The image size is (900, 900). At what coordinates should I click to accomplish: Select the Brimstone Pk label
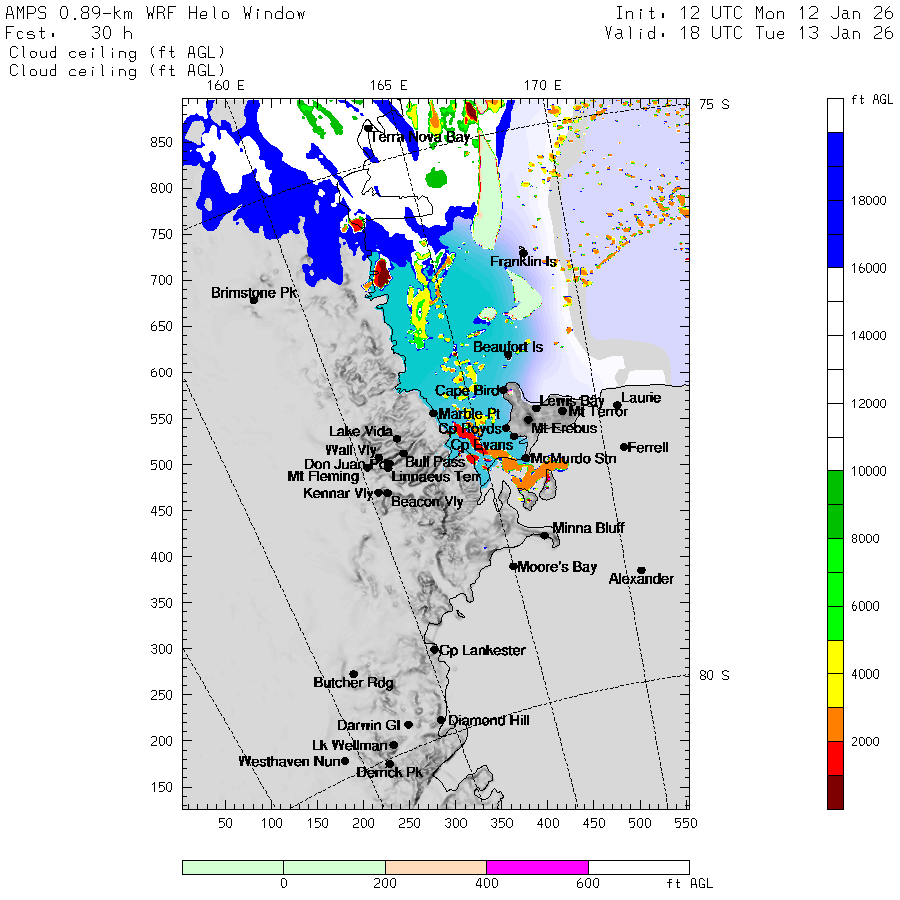[x=254, y=293]
